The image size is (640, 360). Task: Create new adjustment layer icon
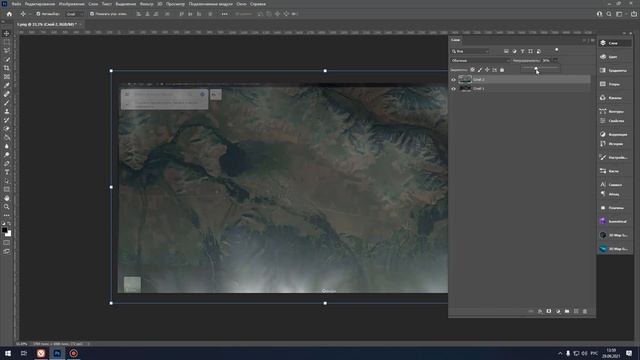[x=558, y=311]
